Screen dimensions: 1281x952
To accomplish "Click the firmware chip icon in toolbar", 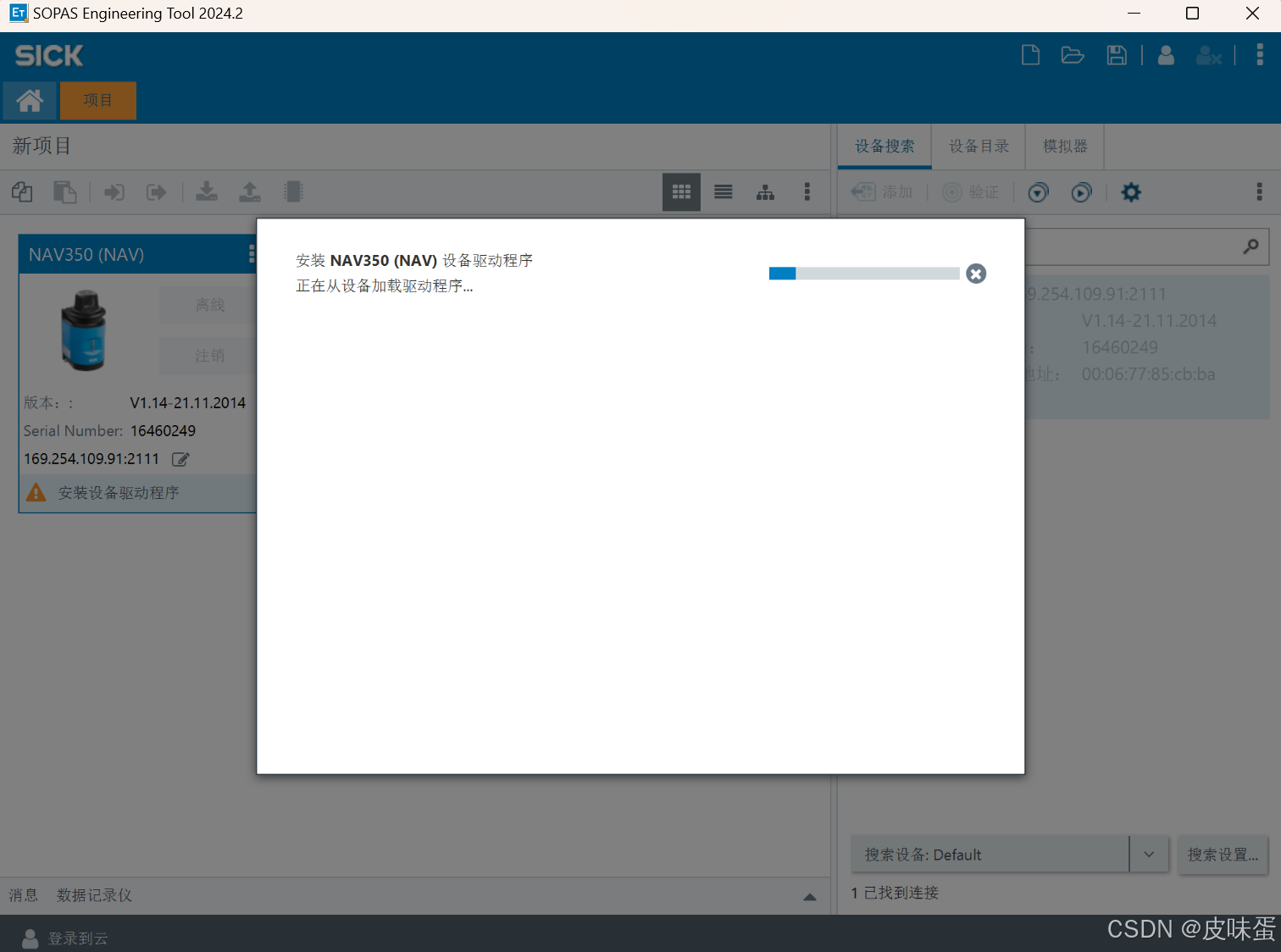I will coord(293,192).
